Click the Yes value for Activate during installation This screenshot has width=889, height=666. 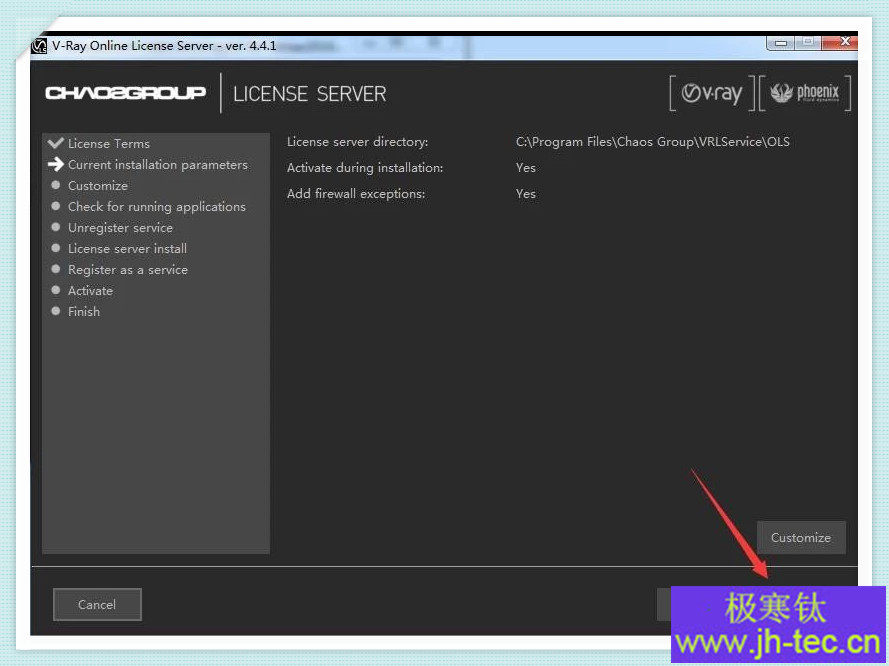(x=526, y=168)
